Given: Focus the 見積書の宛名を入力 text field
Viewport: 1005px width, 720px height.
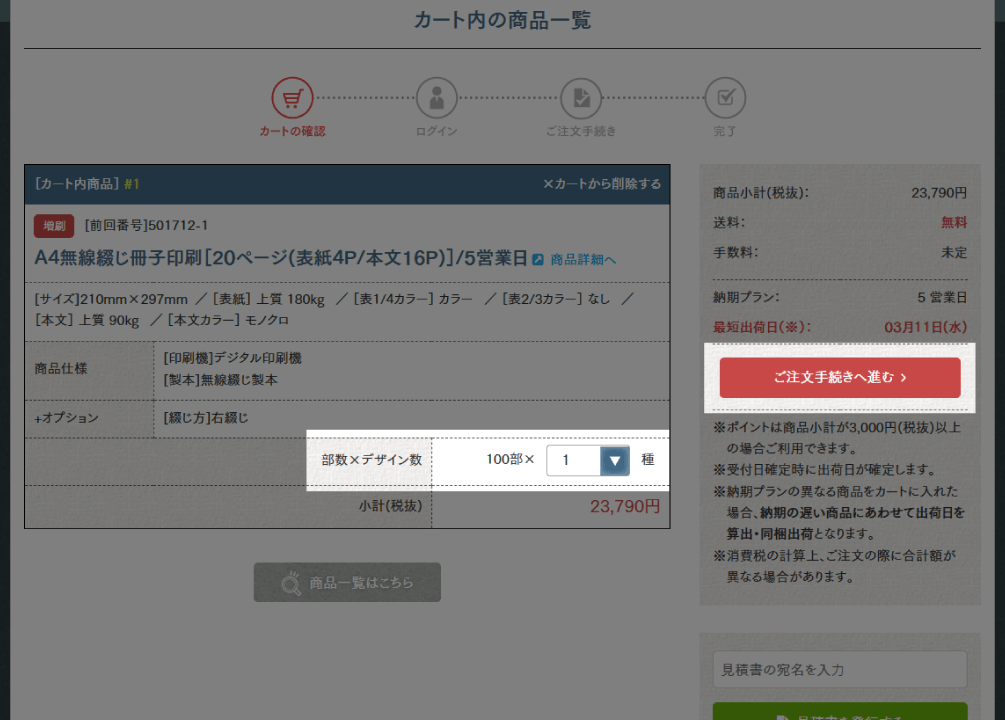Looking at the screenshot, I should (839, 669).
